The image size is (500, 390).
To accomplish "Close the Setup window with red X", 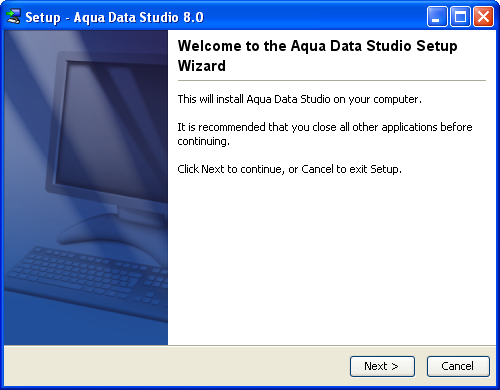I will 483,16.
